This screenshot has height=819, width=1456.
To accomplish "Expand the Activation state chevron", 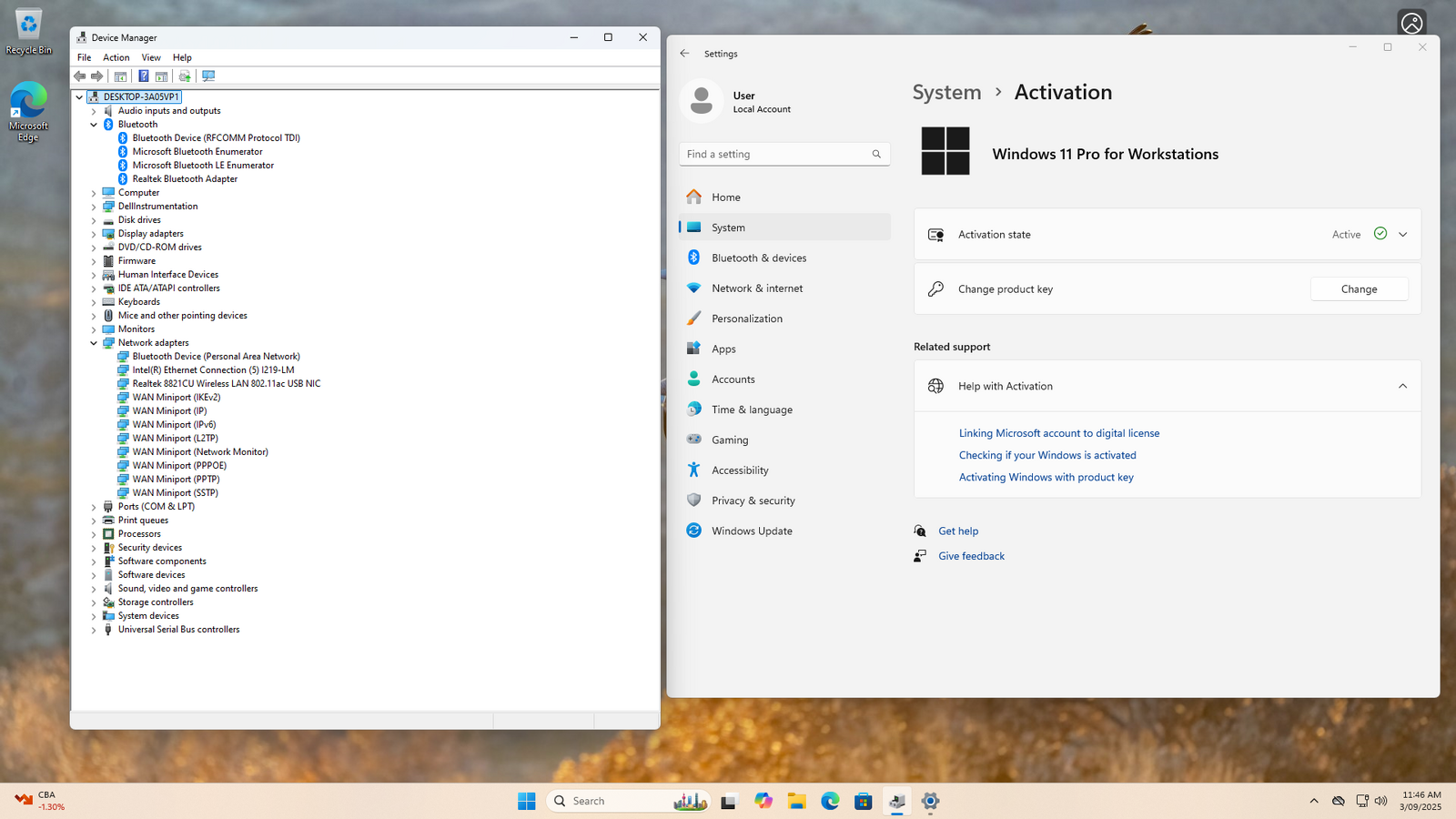I will 1402,235.
